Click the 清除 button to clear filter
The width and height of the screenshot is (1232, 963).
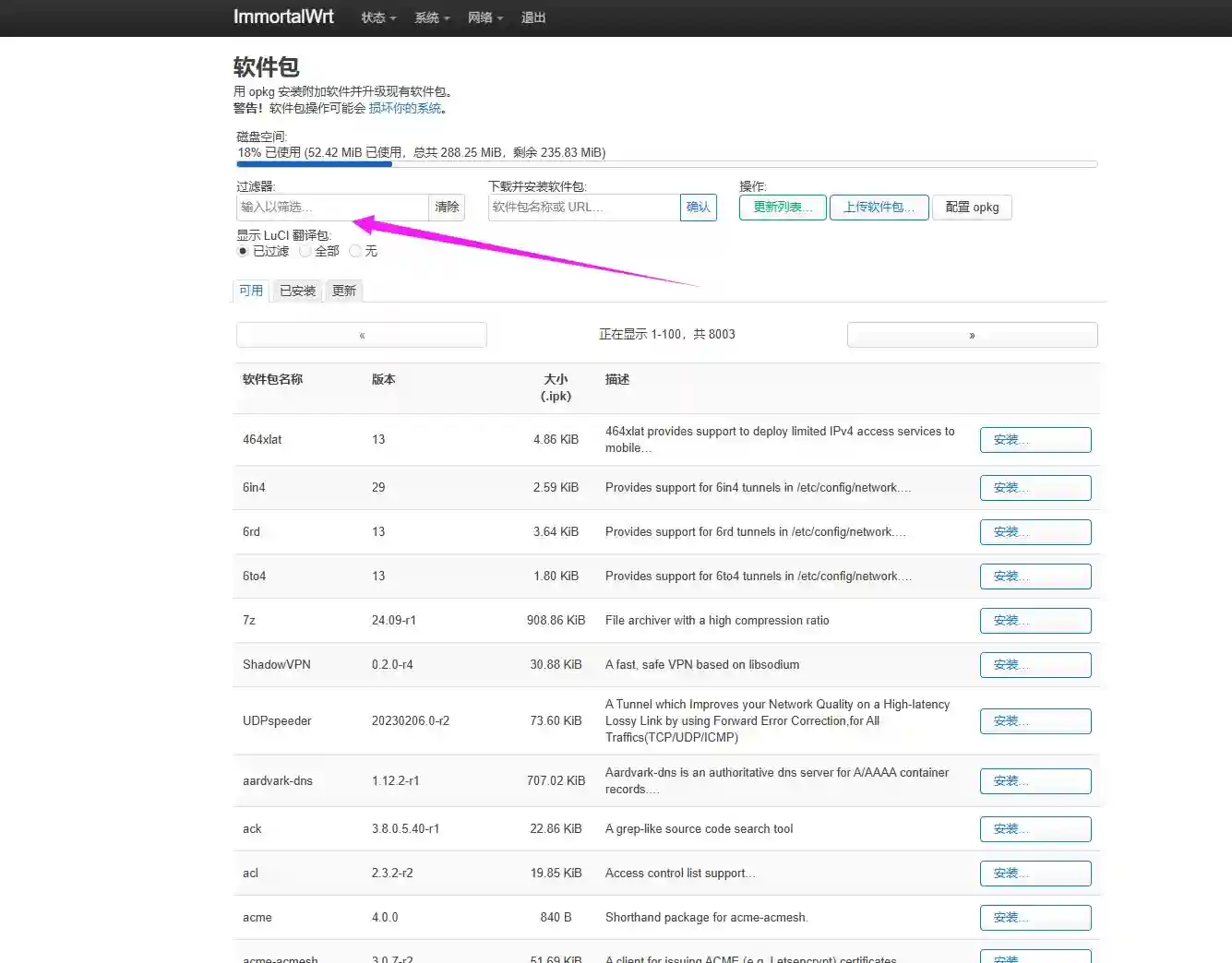click(447, 207)
